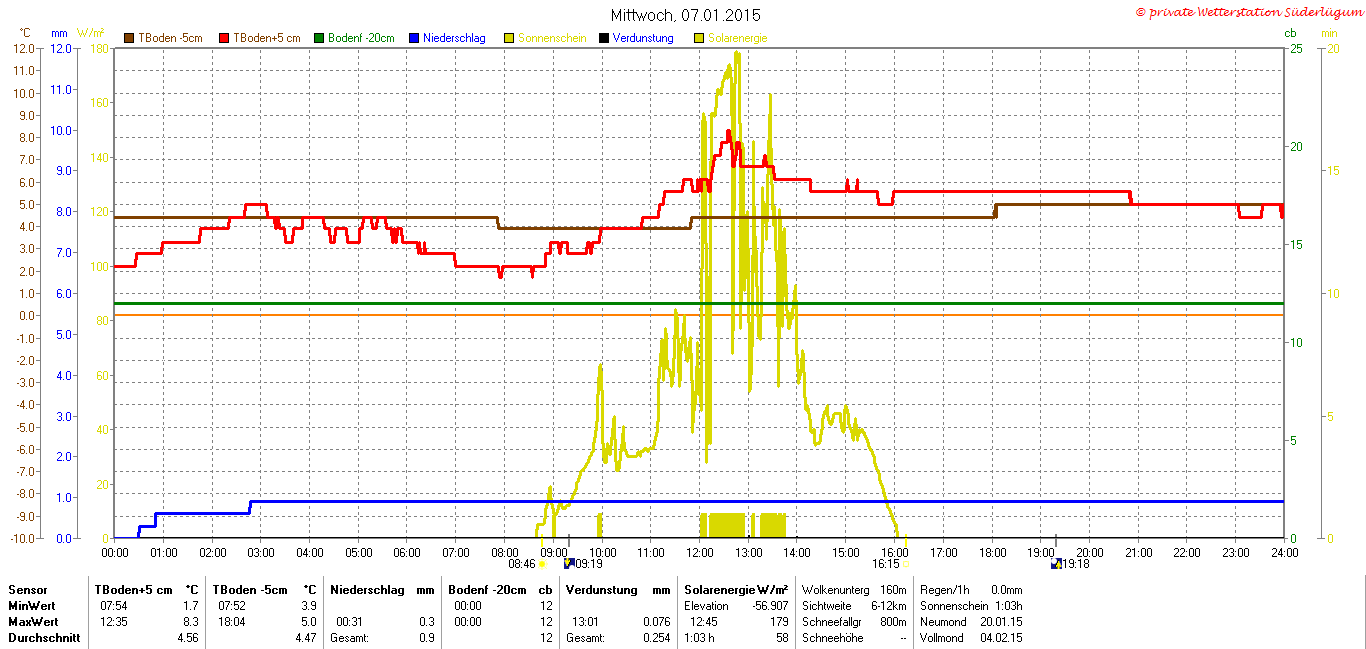Viewport: 1366px width, 649px height.
Task: Click the Solarenergie W/m² table column header
Action: point(736,590)
